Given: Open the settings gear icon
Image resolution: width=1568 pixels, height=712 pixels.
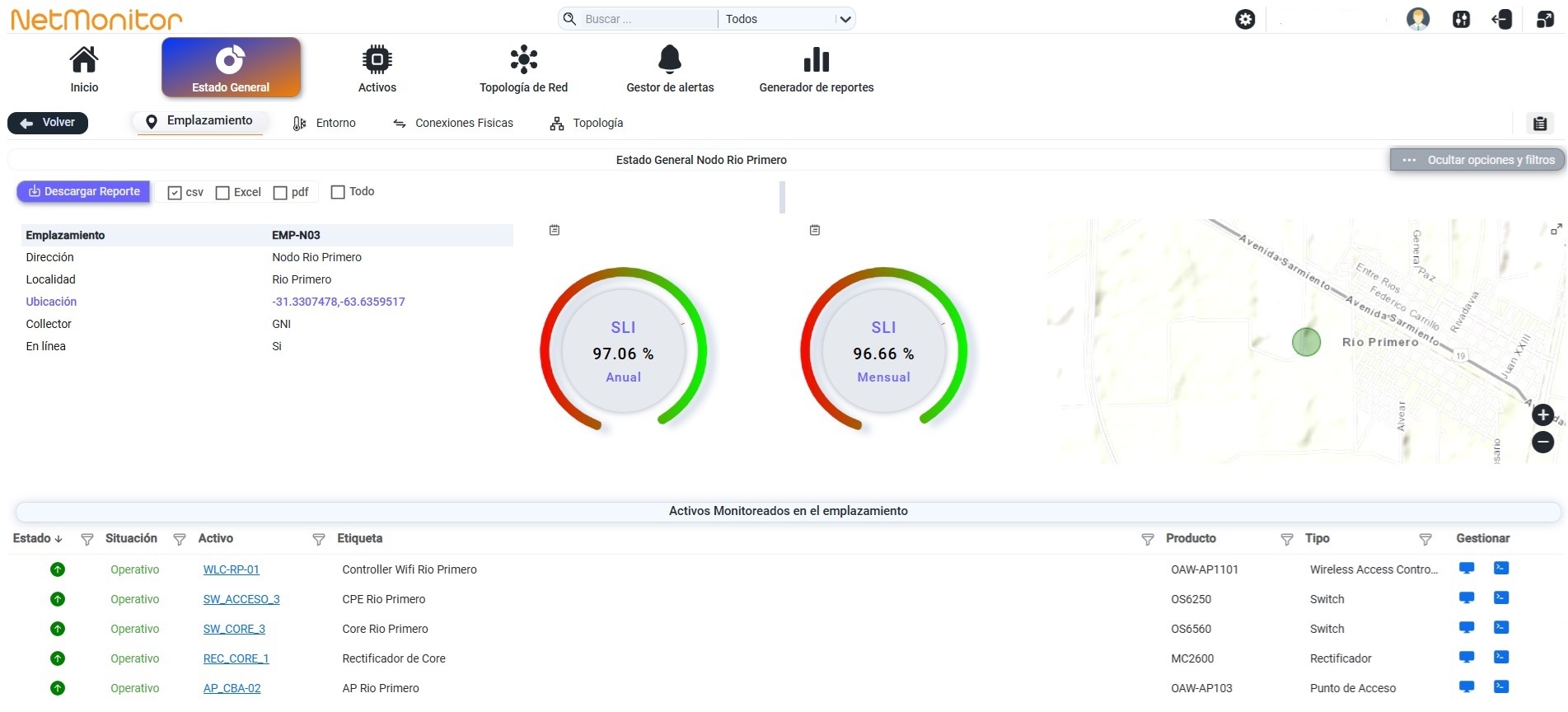Looking at the screenshot, I should coord(1245,19).
